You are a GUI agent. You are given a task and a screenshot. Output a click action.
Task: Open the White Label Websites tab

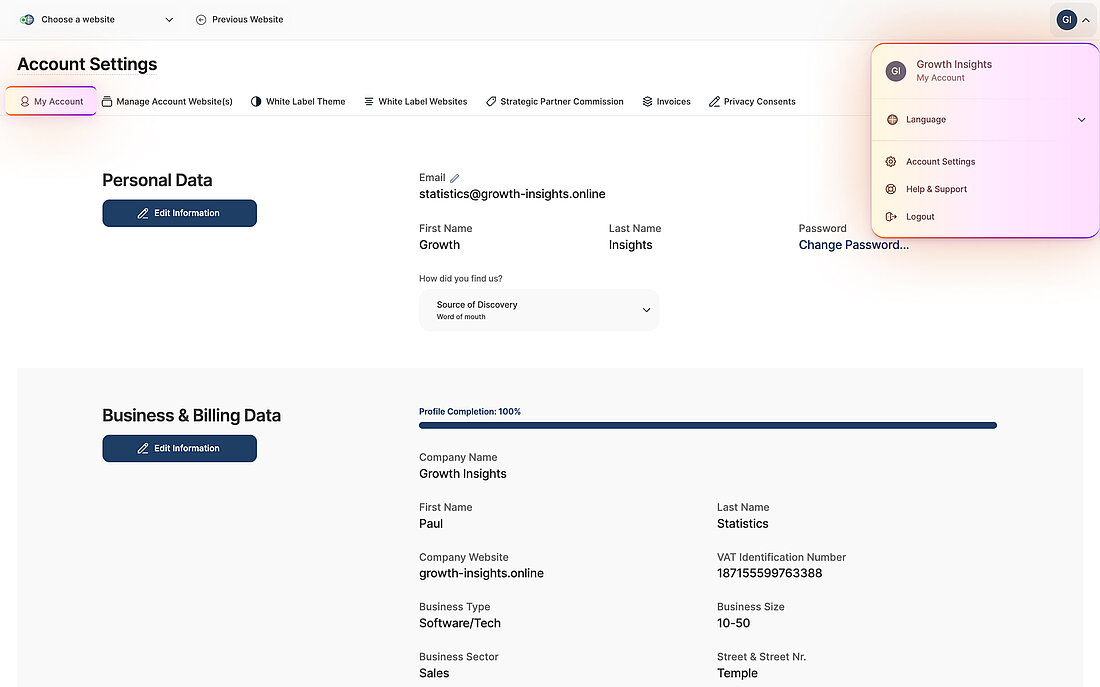[x=415, y=101]
